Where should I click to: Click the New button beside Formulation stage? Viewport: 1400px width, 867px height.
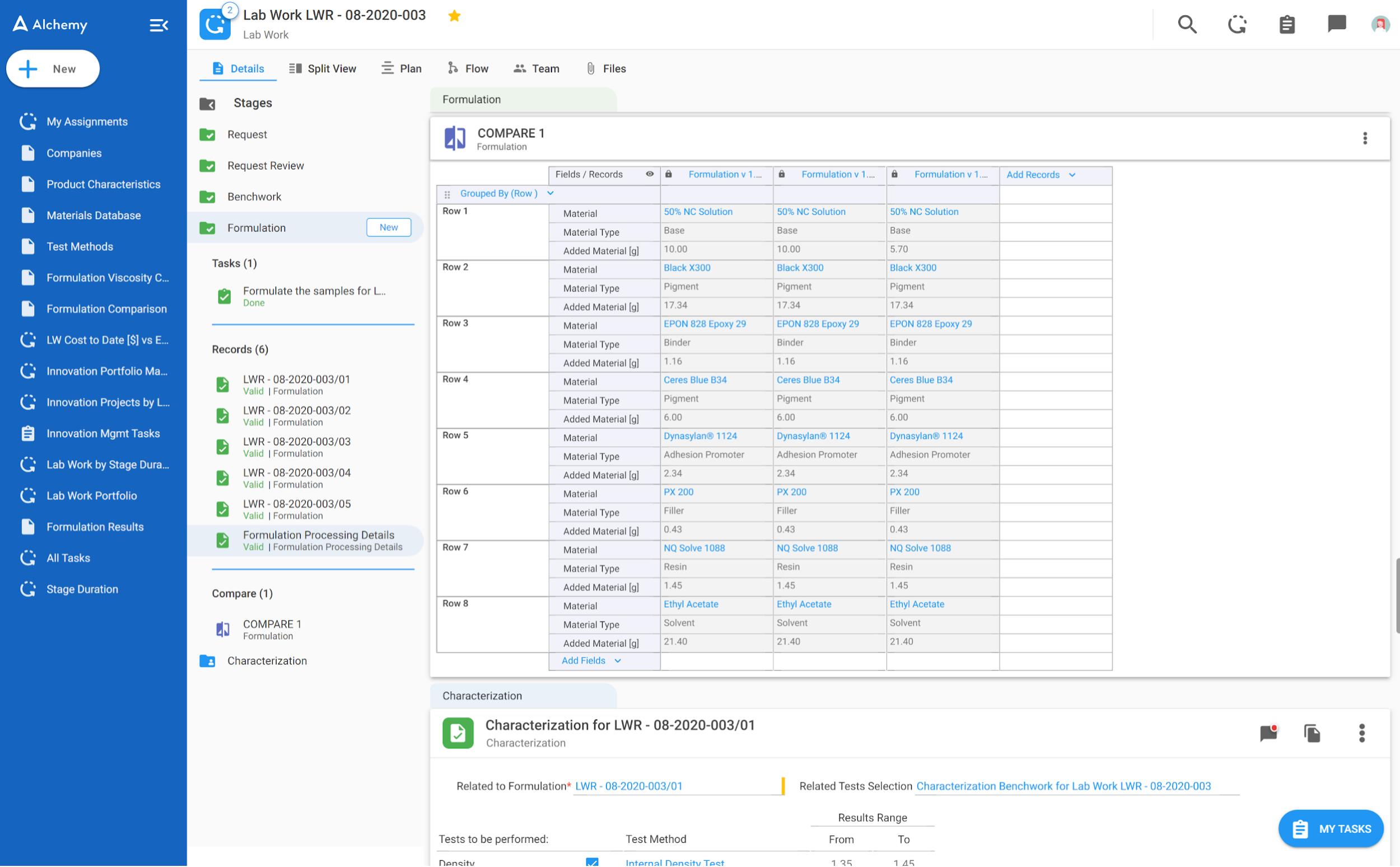click(x=388, y=228)
